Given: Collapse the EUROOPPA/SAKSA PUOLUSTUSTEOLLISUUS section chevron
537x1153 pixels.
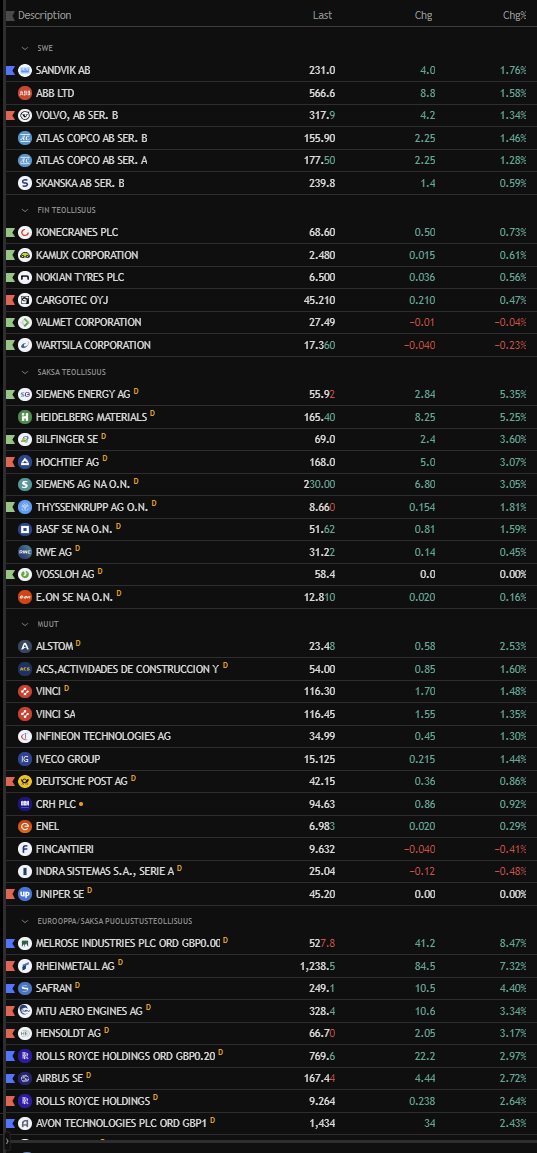Looking at the screenshot, I should pyautogui.click(x=24, y=921).
